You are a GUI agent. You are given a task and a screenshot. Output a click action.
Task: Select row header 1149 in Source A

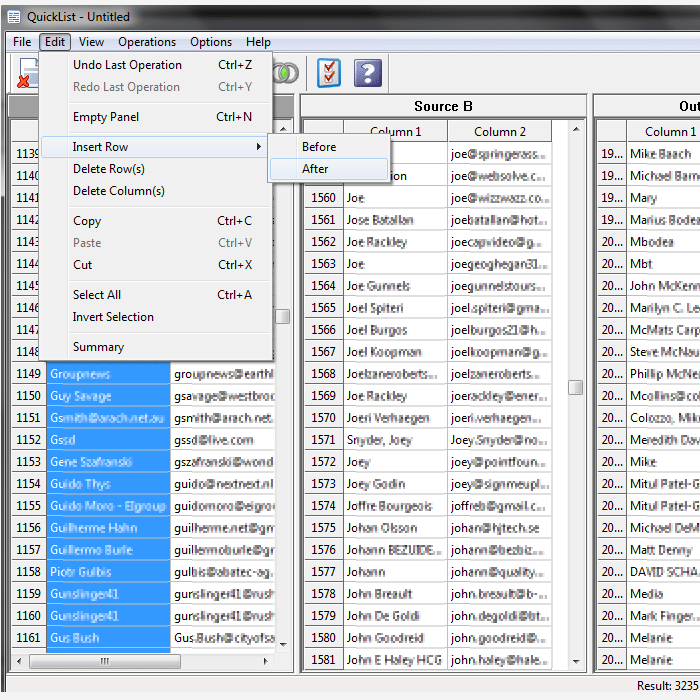point(29,374)
